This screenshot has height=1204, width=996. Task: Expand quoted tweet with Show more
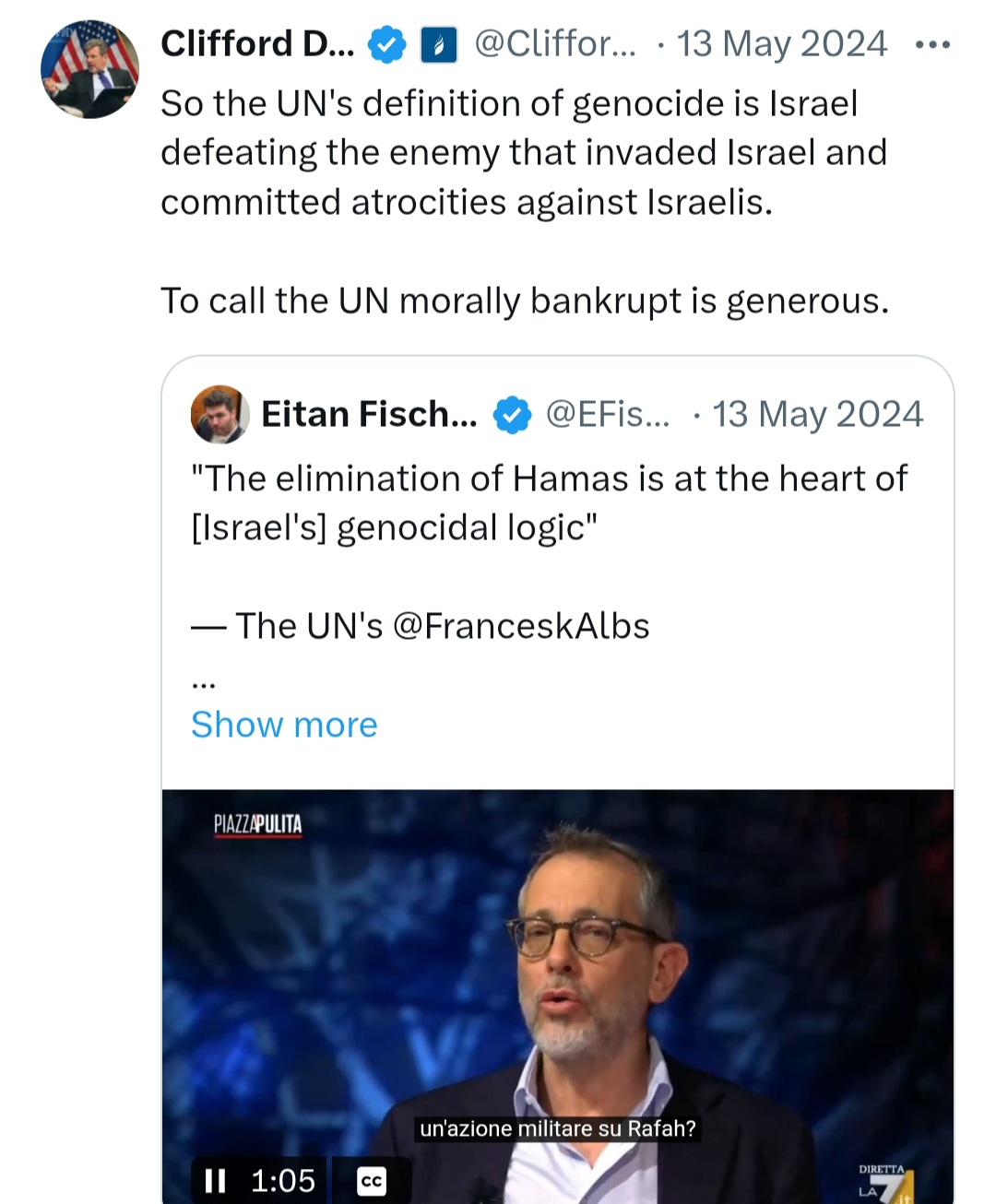pos(284,725)
